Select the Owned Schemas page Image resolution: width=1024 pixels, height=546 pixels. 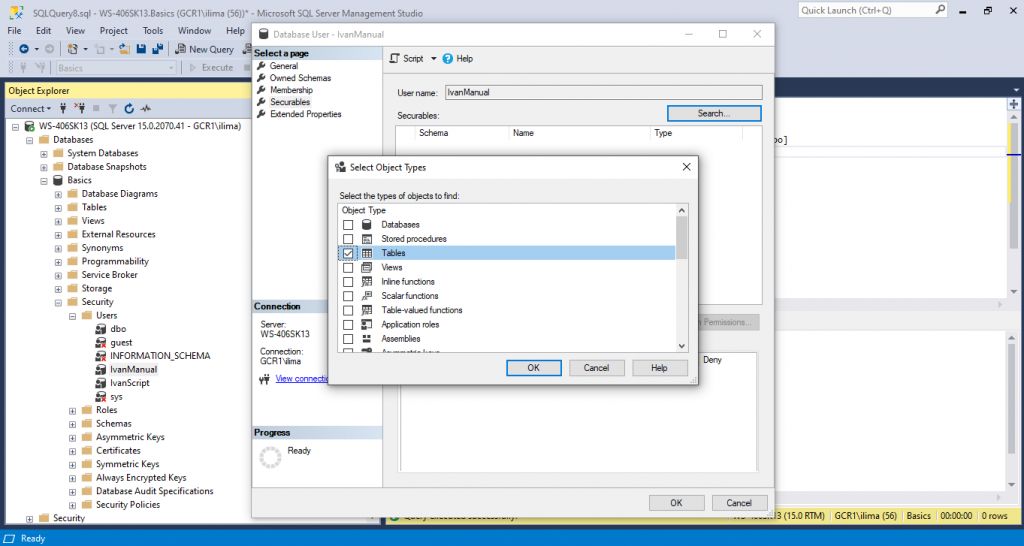tap(300, 78)
